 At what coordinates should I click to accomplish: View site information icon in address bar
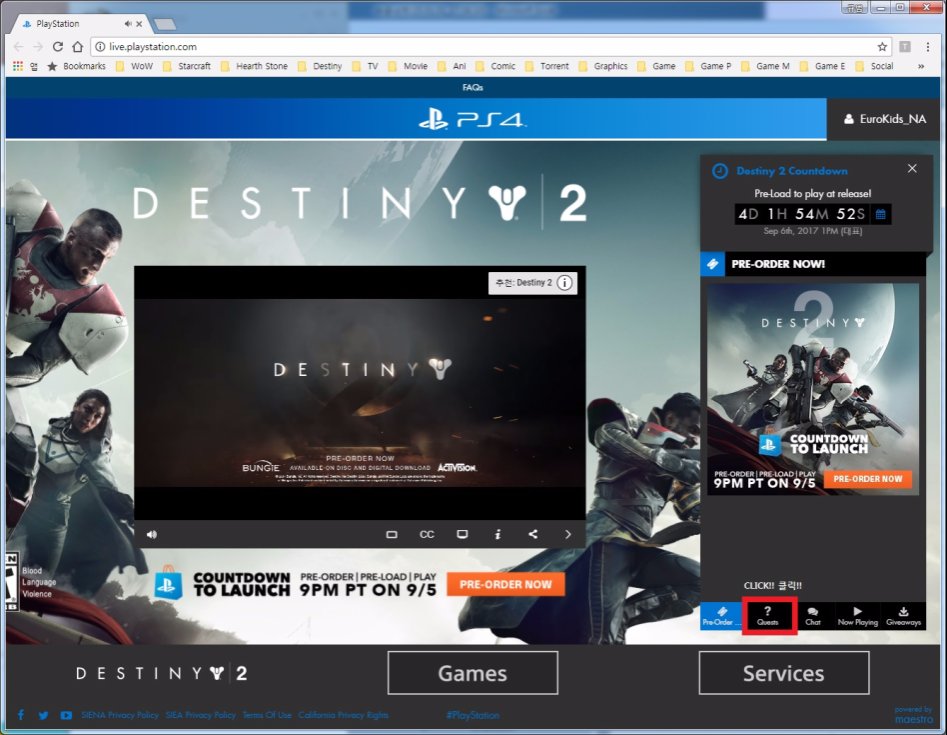(x=100, y=47)
